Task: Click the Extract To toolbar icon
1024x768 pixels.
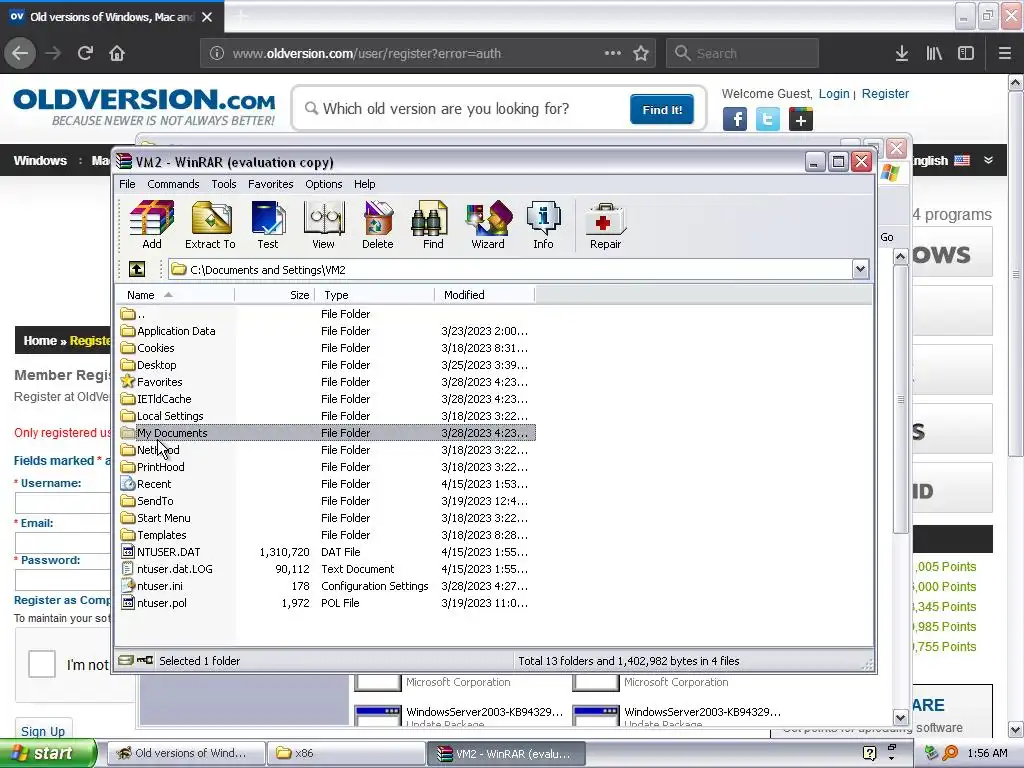Action: click(210, 225)
